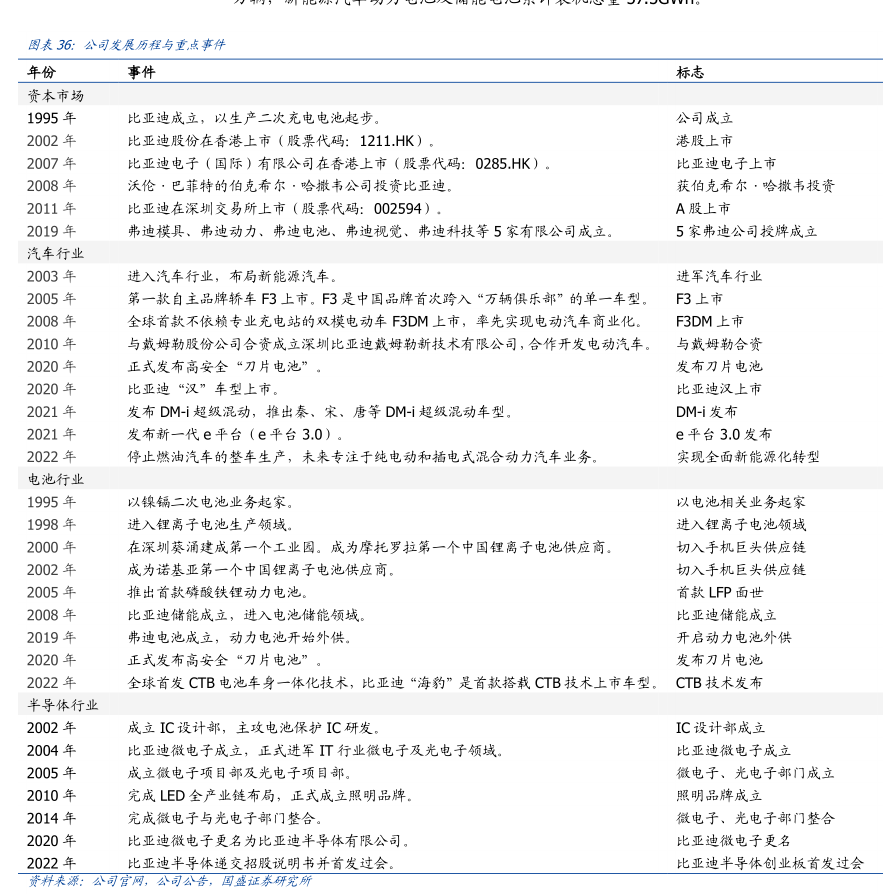883x894 pixels.
Task: Click the "标志" column header
Action: click(690, 72)
